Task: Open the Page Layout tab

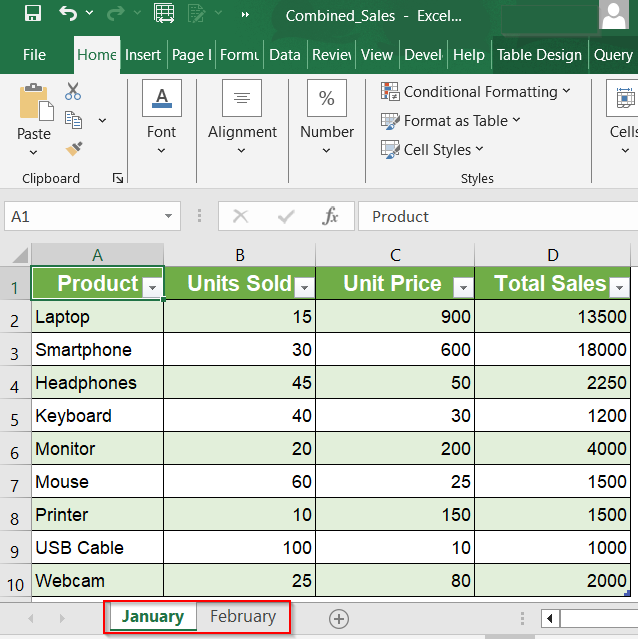Action: click(x=191, y=55)
